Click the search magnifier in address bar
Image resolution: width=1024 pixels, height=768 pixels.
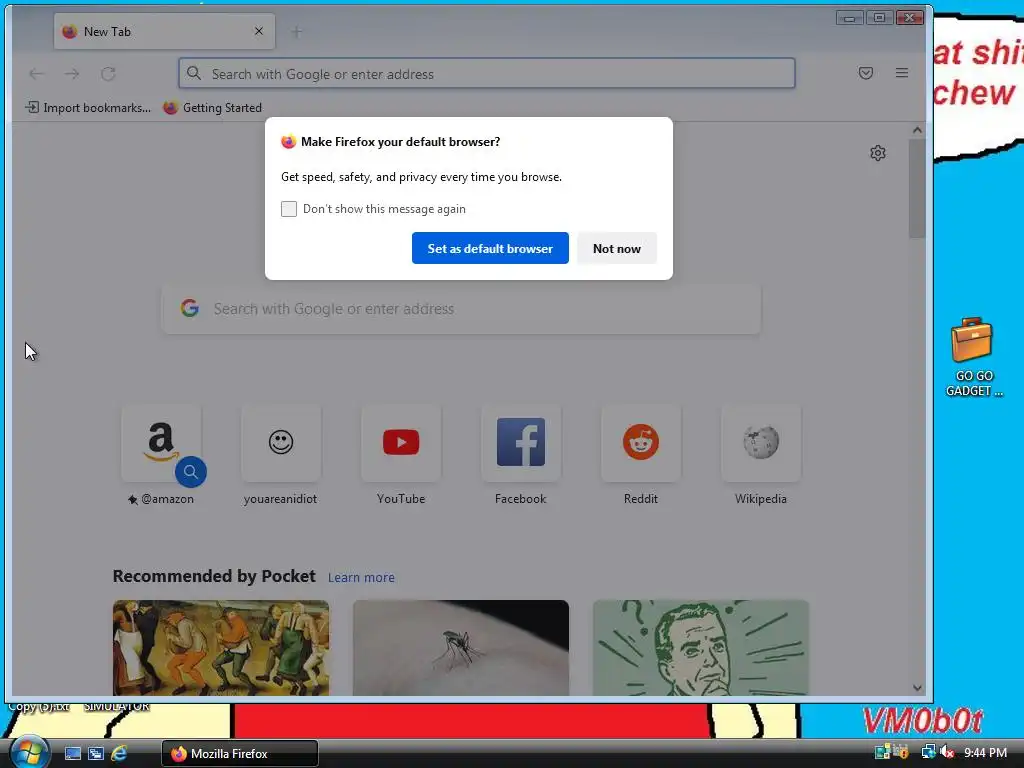194,73
